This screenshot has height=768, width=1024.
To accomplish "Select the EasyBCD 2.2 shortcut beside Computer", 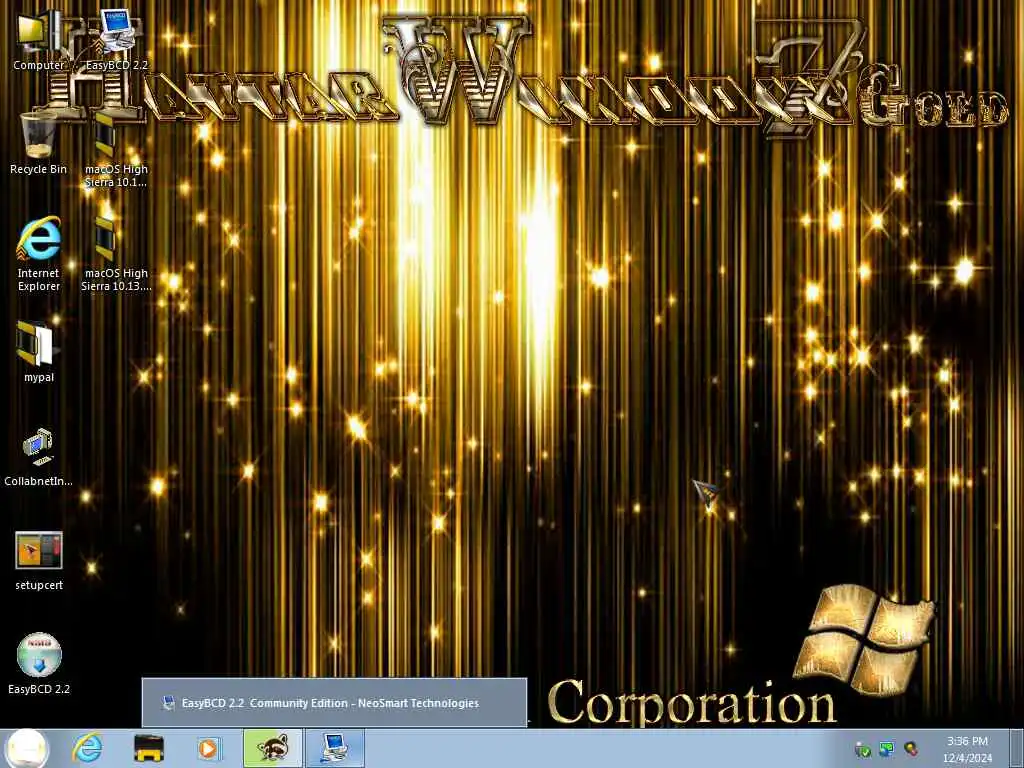I will coord(116,39).
